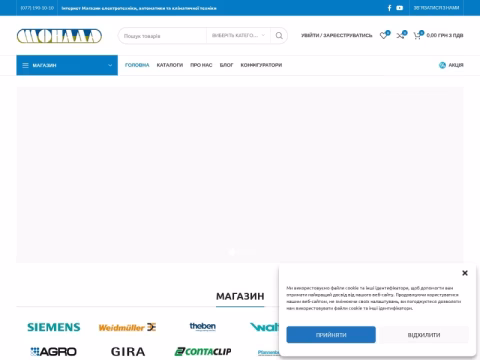Click the product search input field
480x360 pixels.
tap(162, 36)
